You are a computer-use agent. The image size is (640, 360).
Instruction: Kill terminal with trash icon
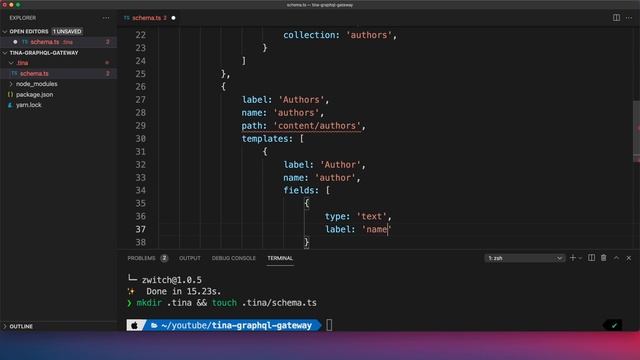(604, 258)
